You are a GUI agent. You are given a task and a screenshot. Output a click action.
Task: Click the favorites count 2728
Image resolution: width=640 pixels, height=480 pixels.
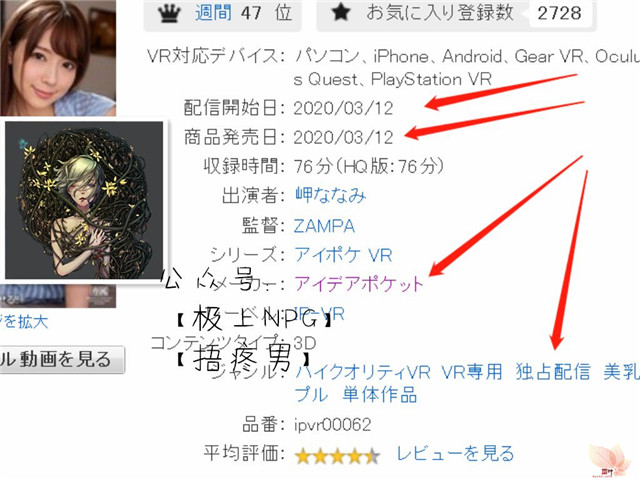(x=559, y=13)
